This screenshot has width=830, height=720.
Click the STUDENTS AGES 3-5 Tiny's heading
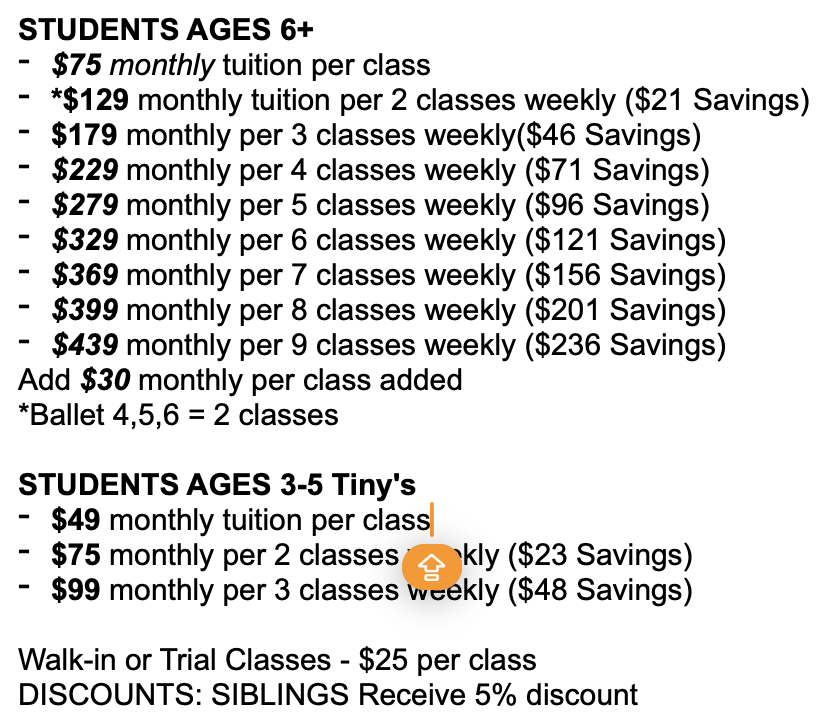[x=217, y=485]
